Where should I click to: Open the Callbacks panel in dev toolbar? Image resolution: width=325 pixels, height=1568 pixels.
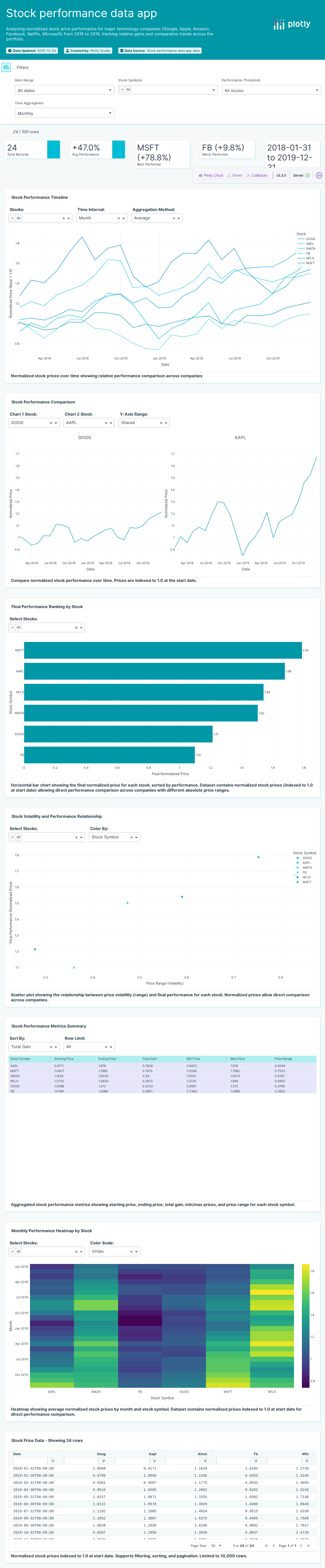click(257, 175)
